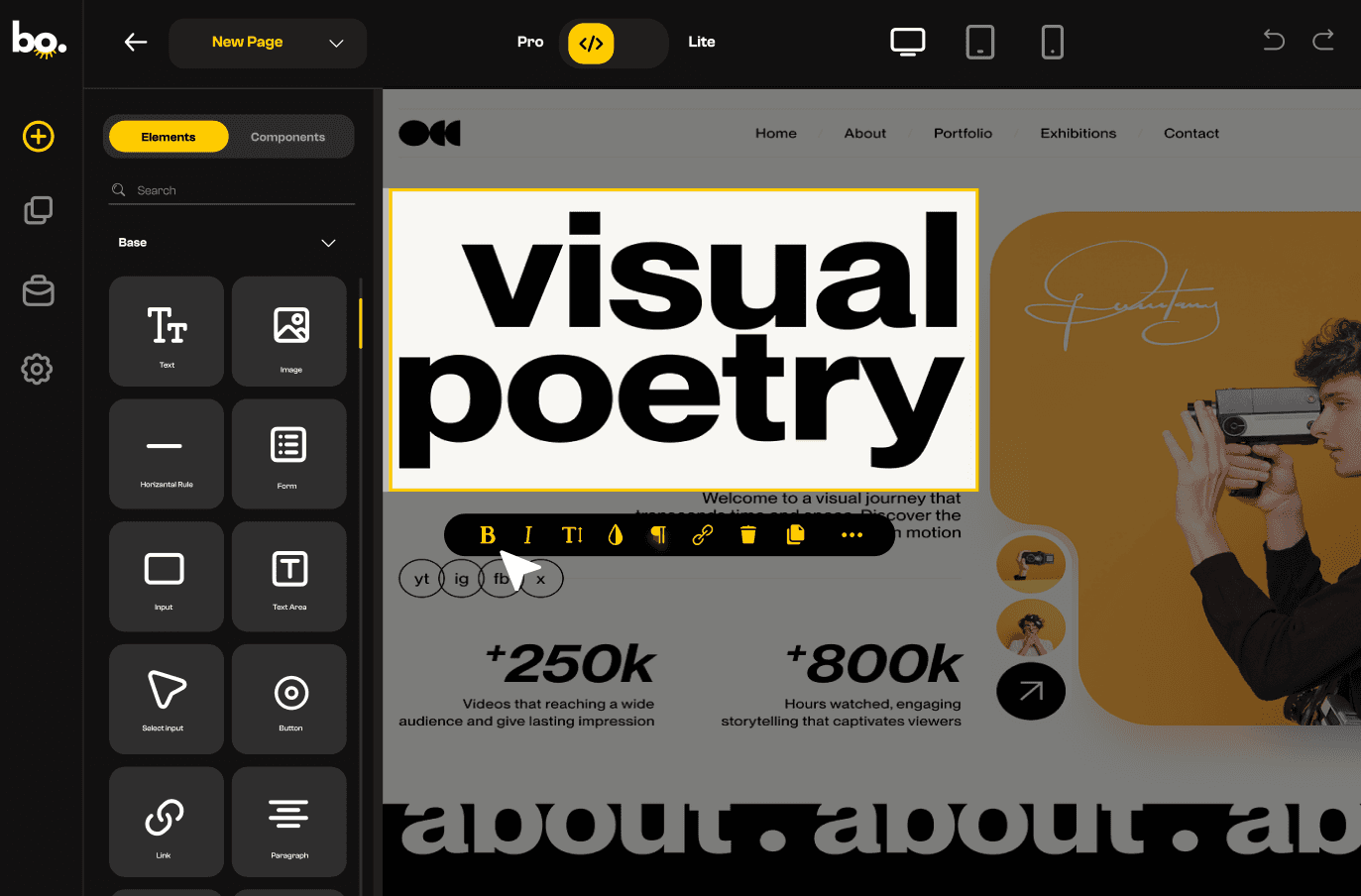Switch to tablet preview mode
This screenshot has width=1361, height=896.
(x=979, y=42)
